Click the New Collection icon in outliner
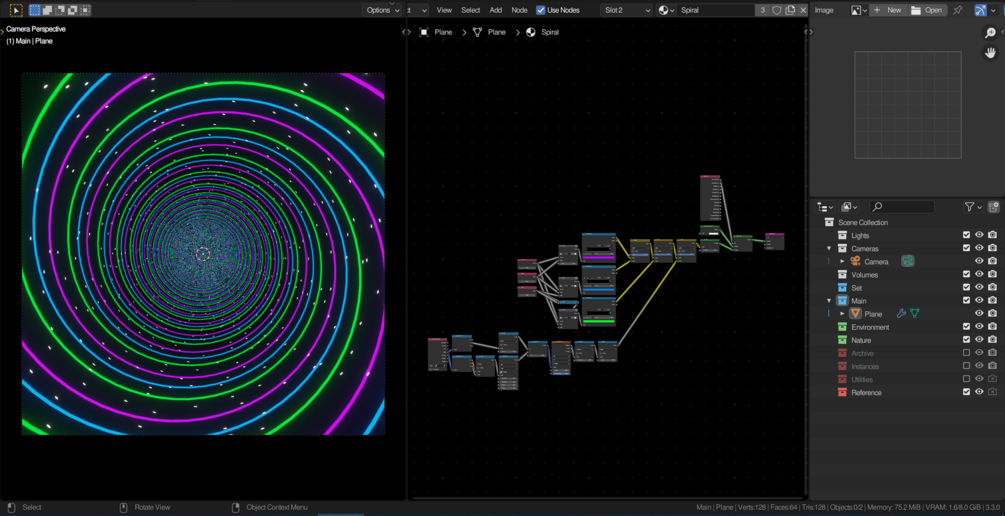 (x=993, y=207)
